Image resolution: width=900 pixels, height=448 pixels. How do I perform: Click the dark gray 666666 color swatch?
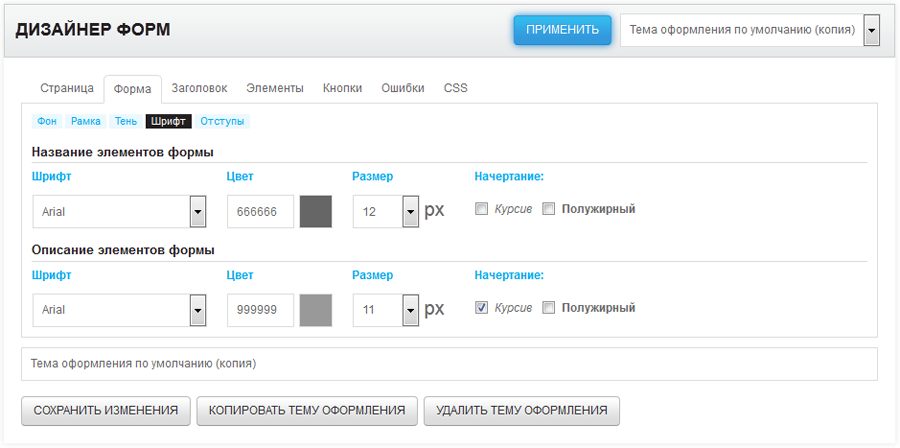315,212
